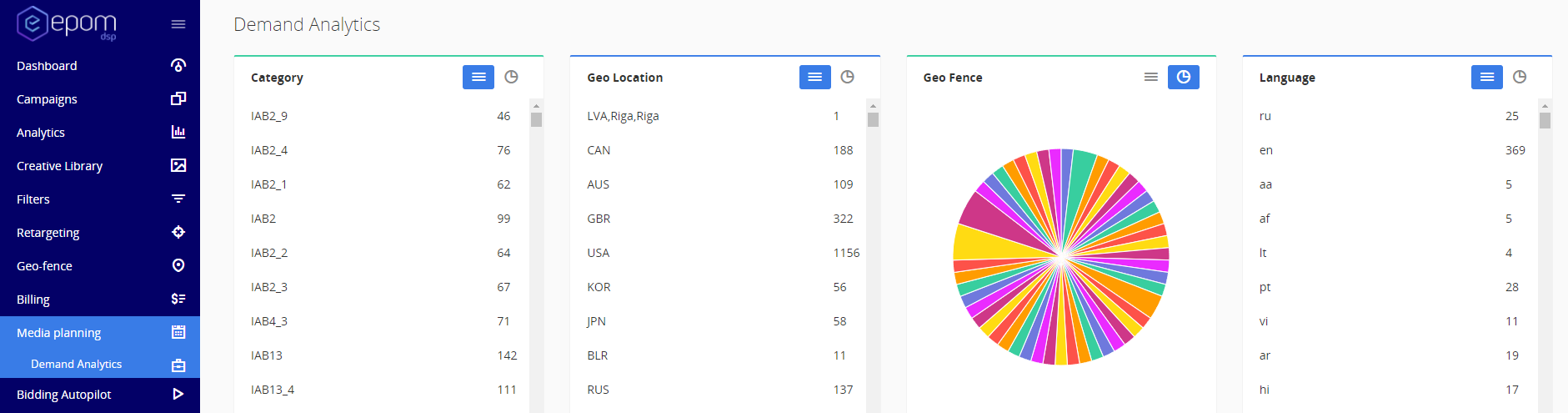Viewport: 1568px width, 413px height.
Task: Click the Filters icon in the sidebar
Action: coord(178,199)
